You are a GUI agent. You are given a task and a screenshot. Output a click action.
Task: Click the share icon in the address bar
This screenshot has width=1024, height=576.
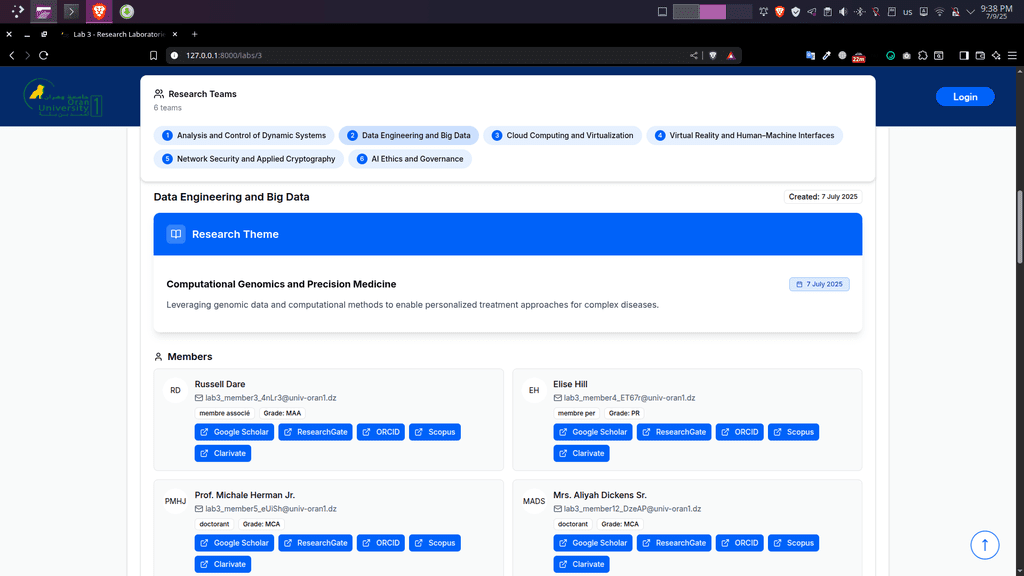pos(694,56)
